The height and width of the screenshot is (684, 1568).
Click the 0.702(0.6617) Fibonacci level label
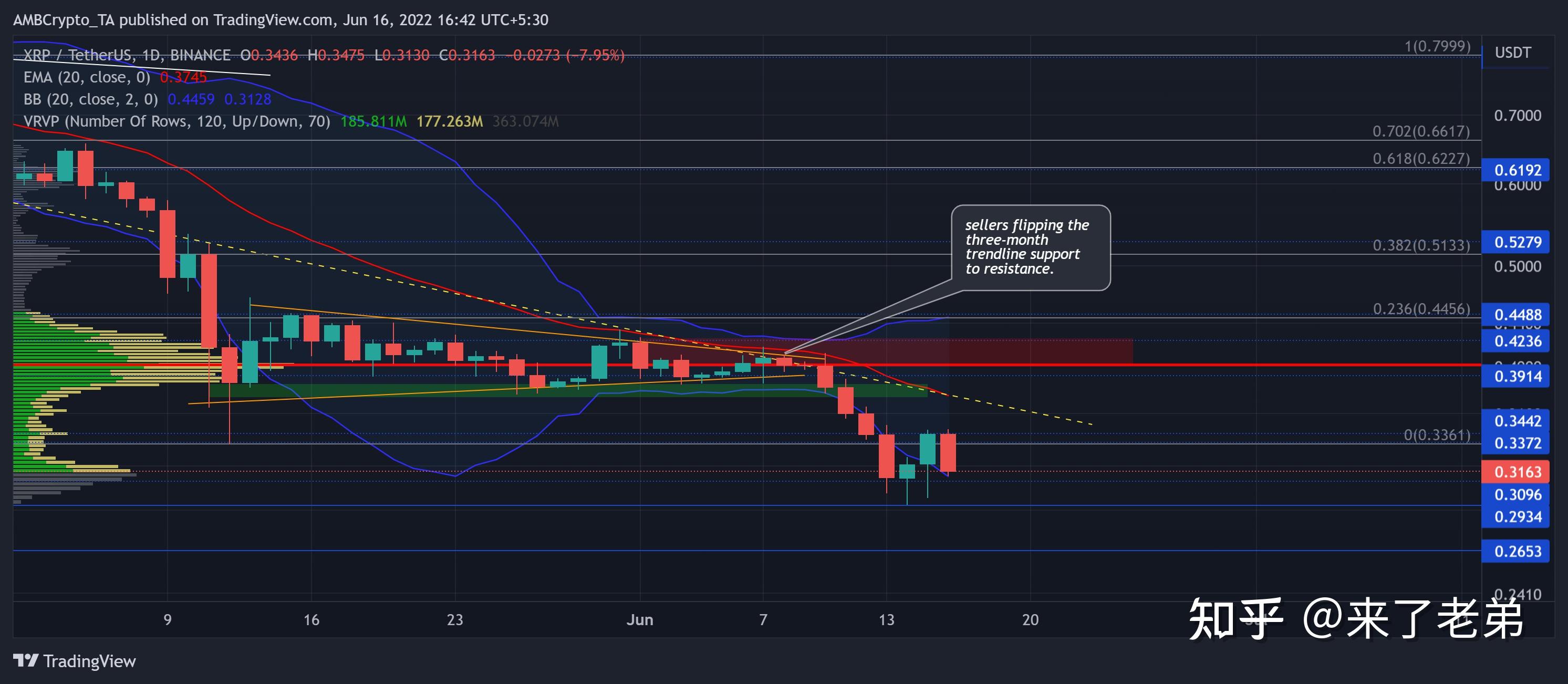tap(1421, 131)
